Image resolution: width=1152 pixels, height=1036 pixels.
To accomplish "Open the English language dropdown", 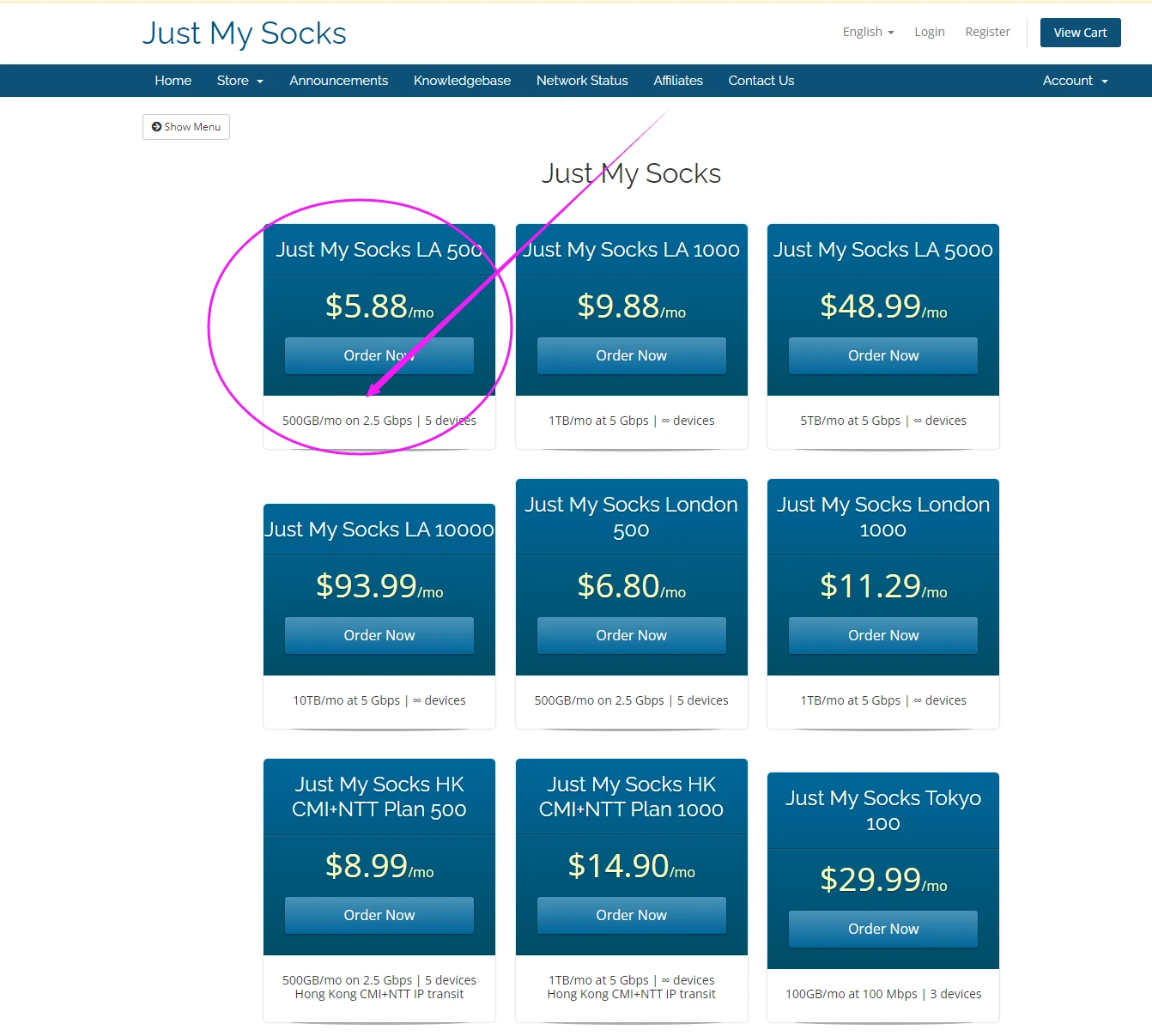I will point(868,32).
